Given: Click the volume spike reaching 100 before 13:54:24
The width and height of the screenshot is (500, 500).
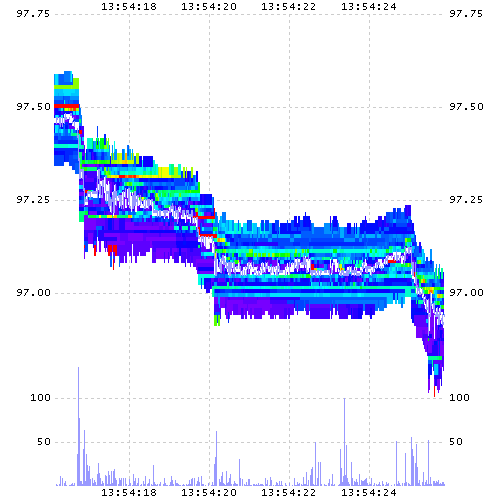Looking at the screenshot, I should tap(344, 442).
